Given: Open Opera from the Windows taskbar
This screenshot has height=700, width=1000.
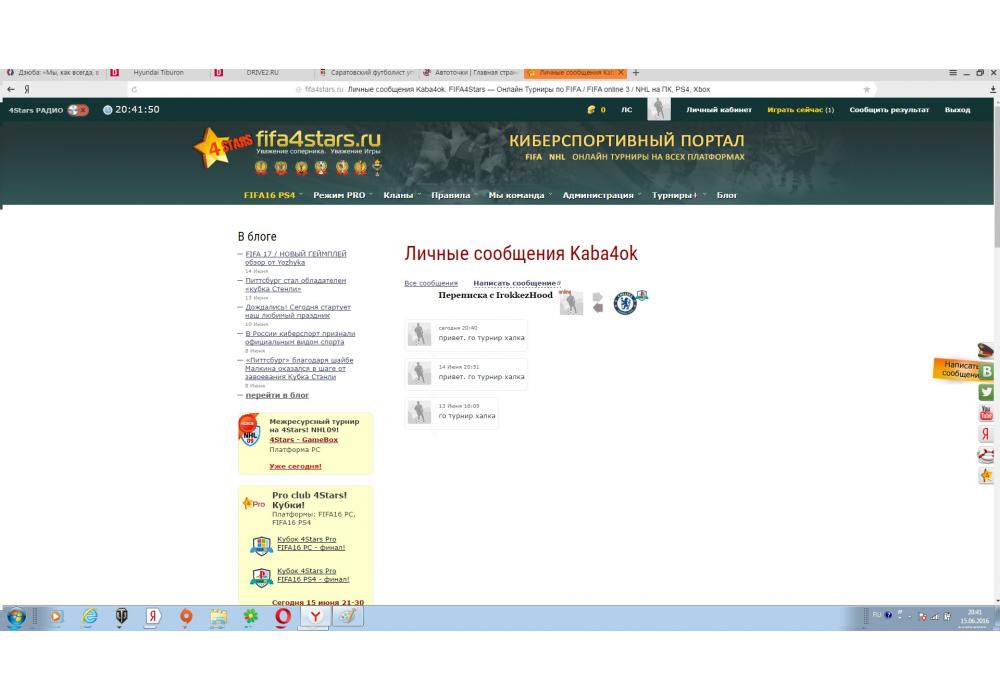Looking at the screenshot, I should coord(283,617).
